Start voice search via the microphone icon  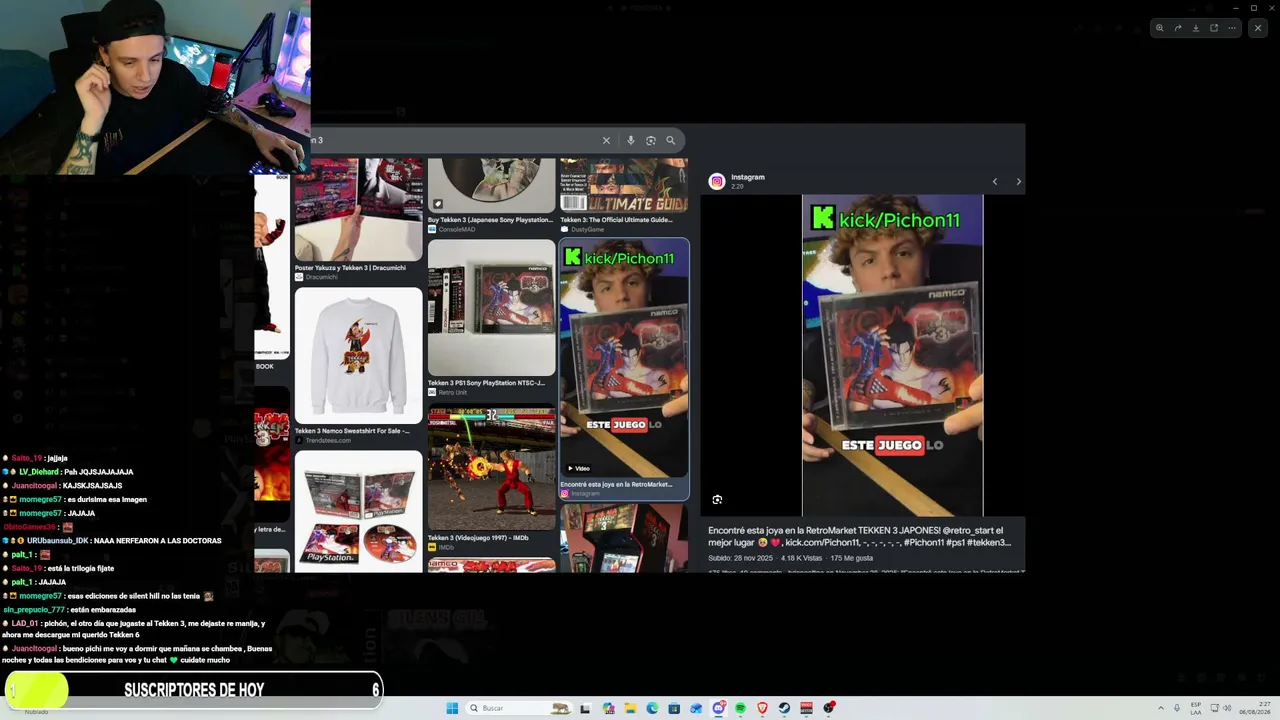point(630,140)
